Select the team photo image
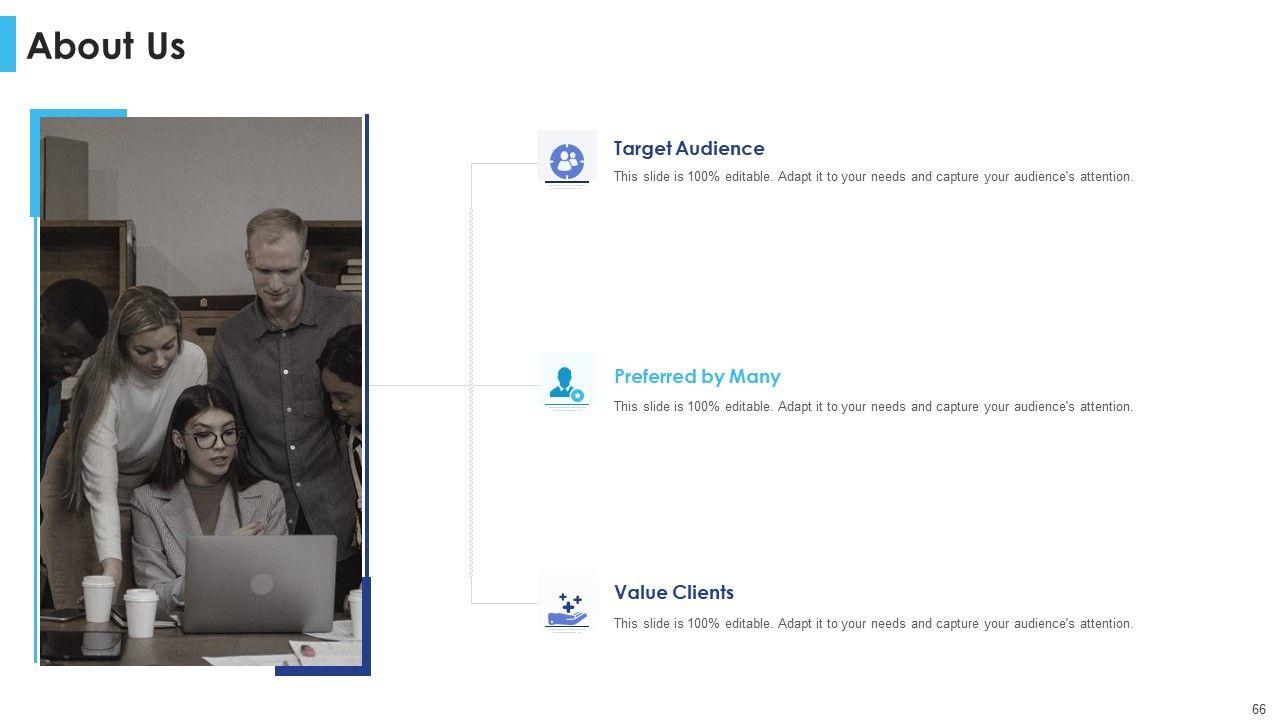Viewport: 1280px width, 720px height. tap(201, 391)
